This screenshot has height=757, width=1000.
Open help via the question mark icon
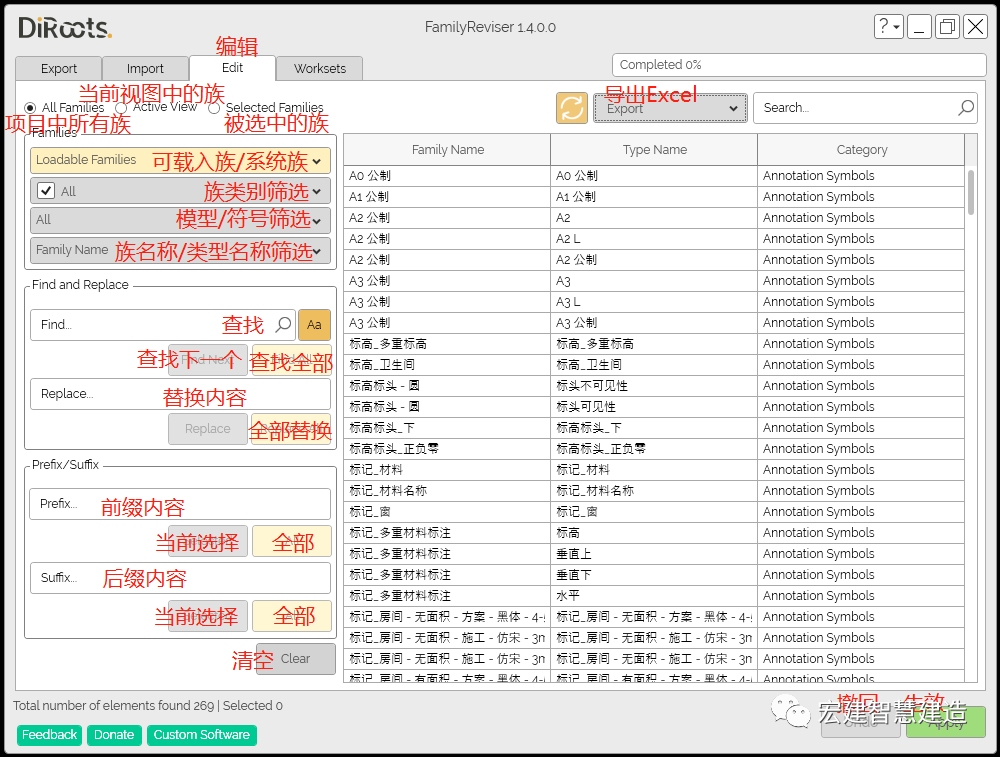[x=884, y=27]
